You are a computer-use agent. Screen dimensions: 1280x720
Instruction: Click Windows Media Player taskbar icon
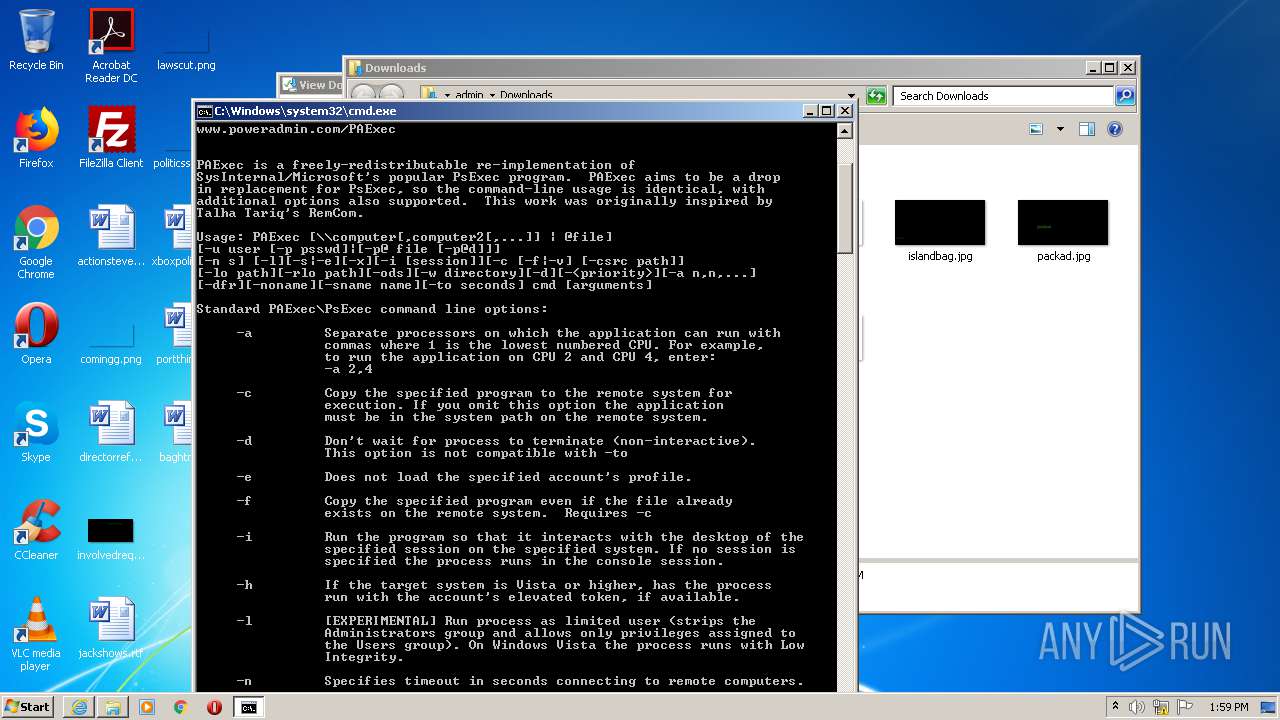pyautogui.click(x=147, y=707)
